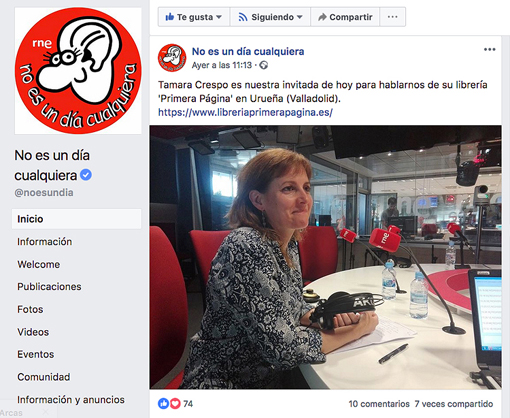Screen dimensions: 510x418
Task: Click the post's small page avatar
Action: [x=172, y=58]
